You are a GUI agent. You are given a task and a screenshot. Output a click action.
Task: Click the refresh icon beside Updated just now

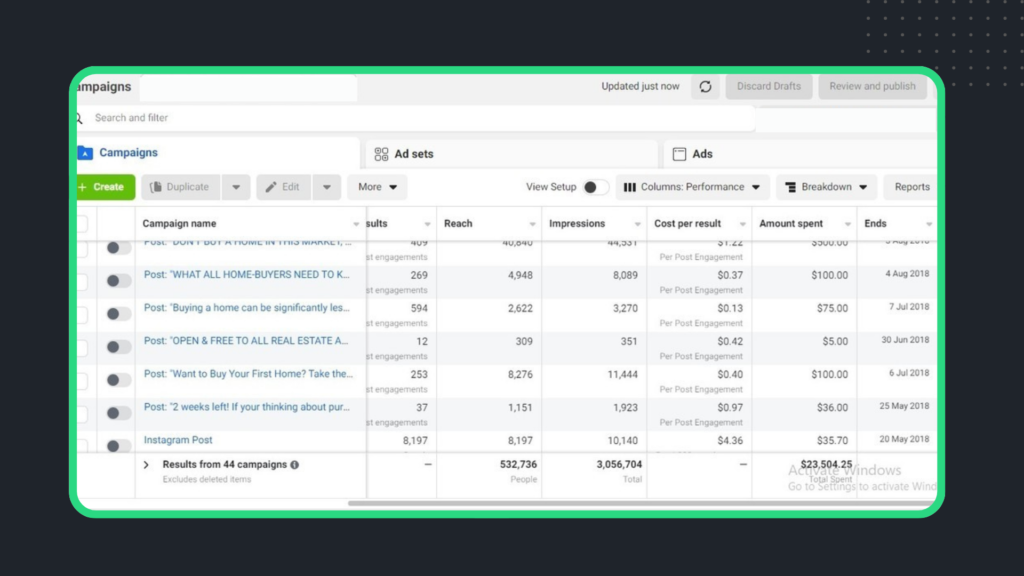pyautogui.click(x=705, y=87)
